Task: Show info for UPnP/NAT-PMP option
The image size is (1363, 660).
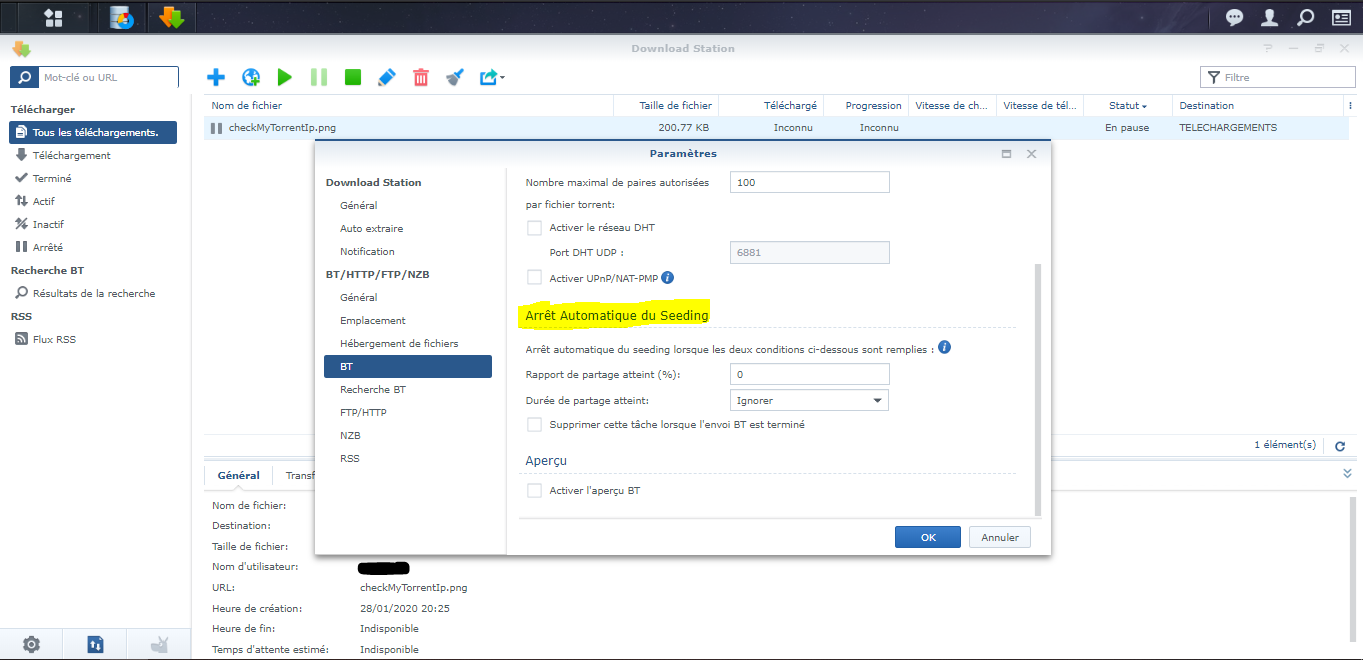Action: point(668,277)
